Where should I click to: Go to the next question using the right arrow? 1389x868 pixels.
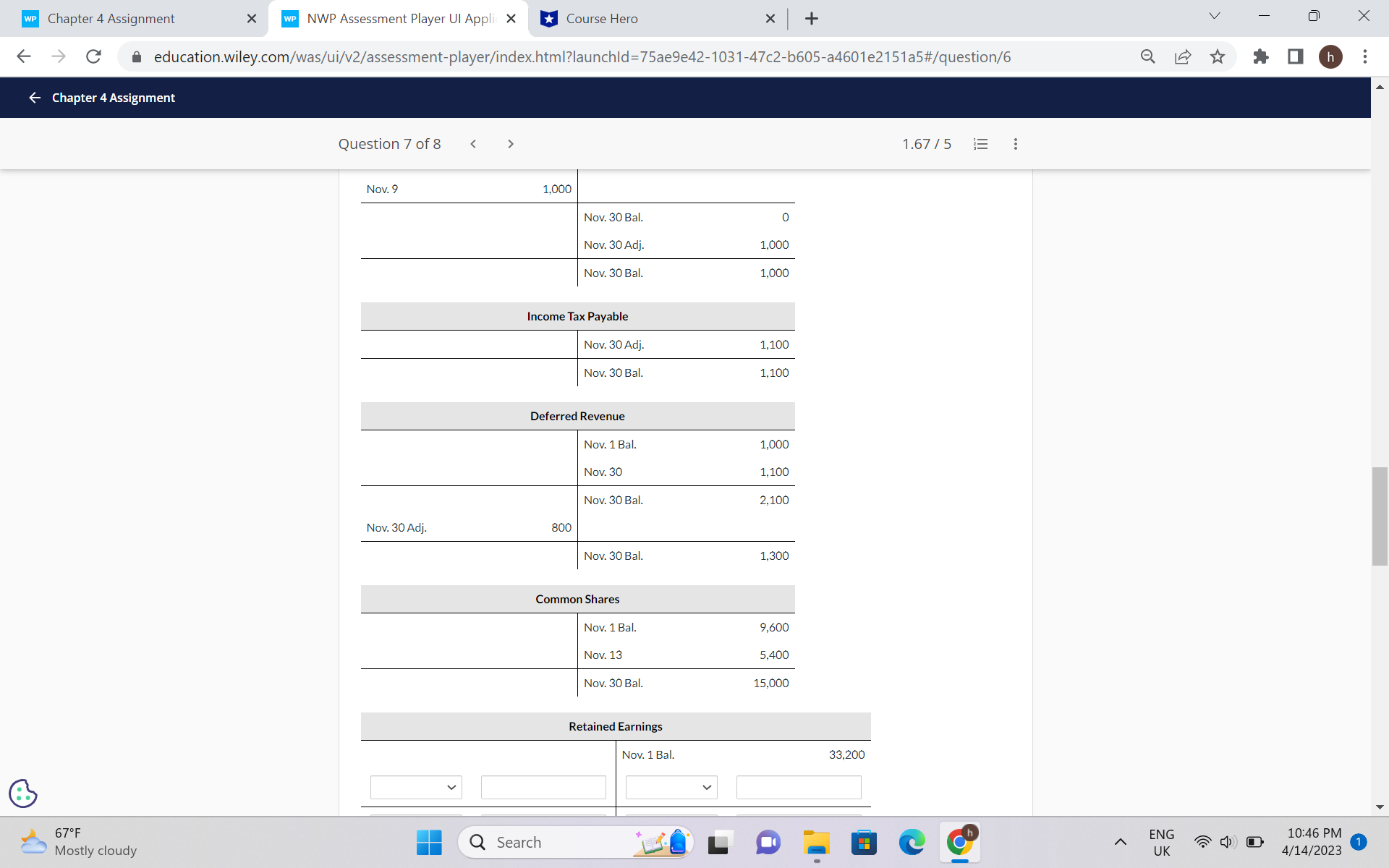(511, 144)
